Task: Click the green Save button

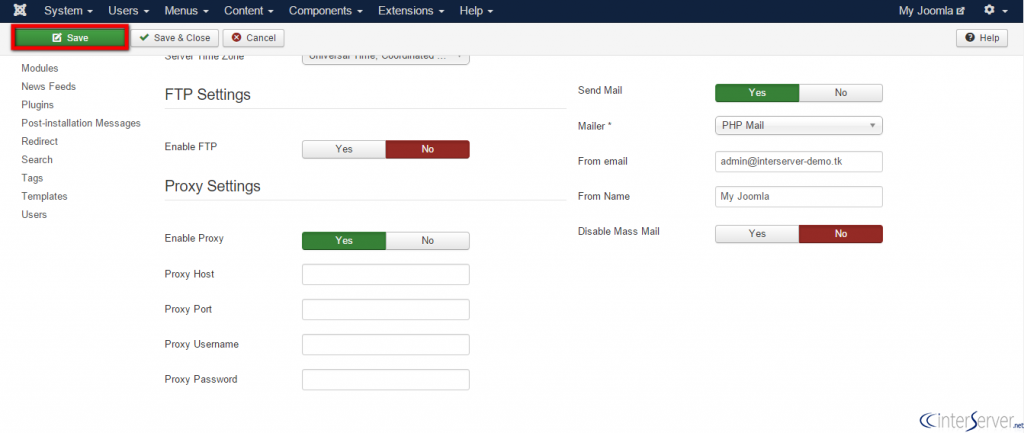Action: (70, 38)
